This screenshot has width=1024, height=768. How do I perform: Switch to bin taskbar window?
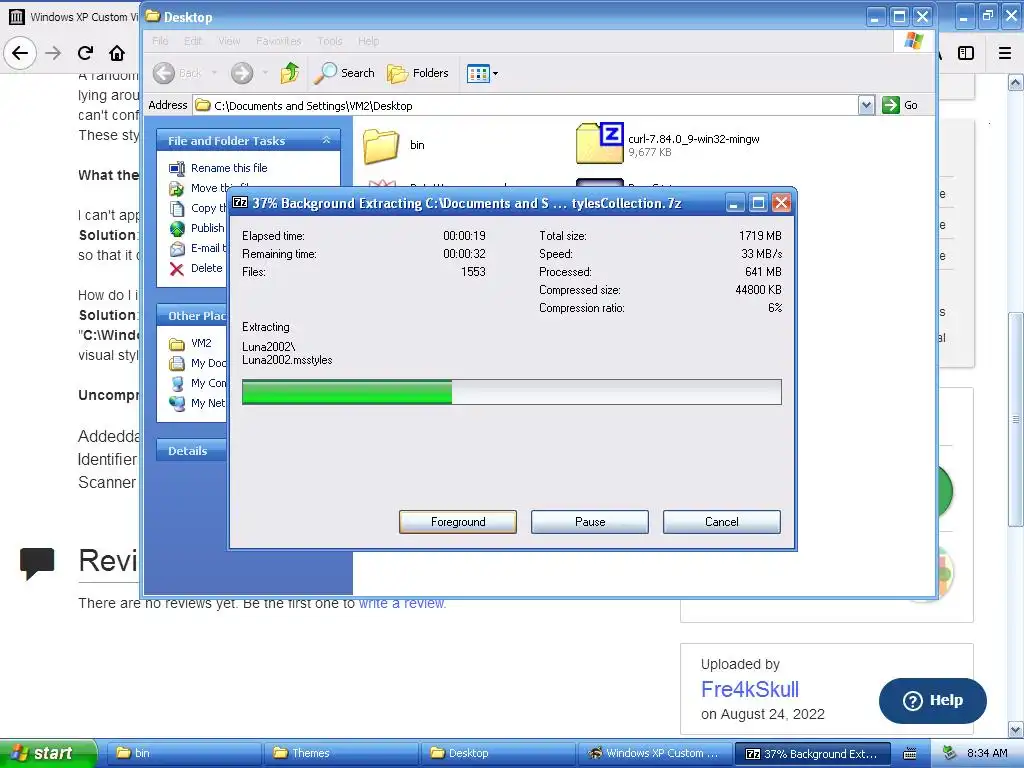pyautogui.click(x=184, y=753)
